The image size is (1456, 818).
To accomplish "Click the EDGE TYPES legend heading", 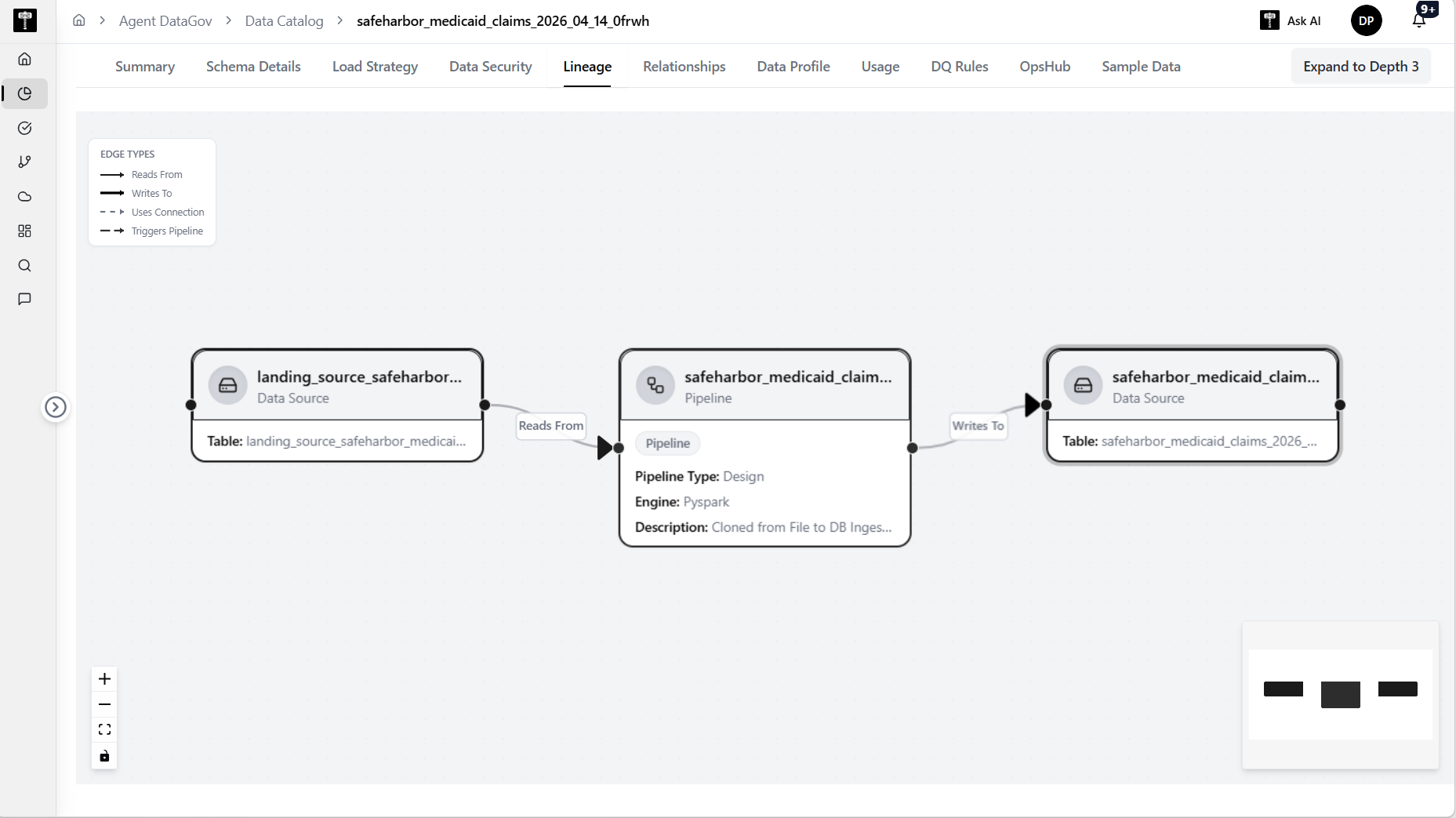I will [x=128, y=155].
